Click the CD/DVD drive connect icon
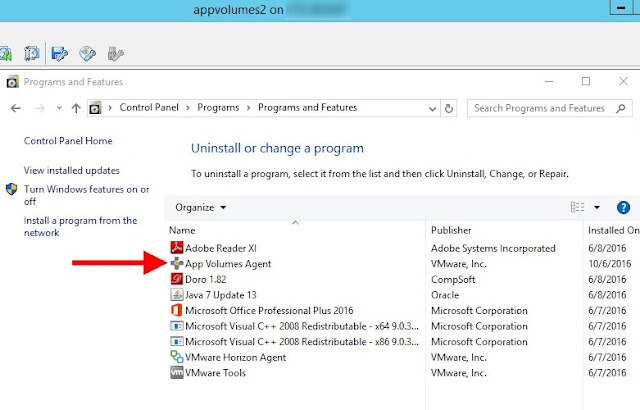640x410 pixels. 87,53
